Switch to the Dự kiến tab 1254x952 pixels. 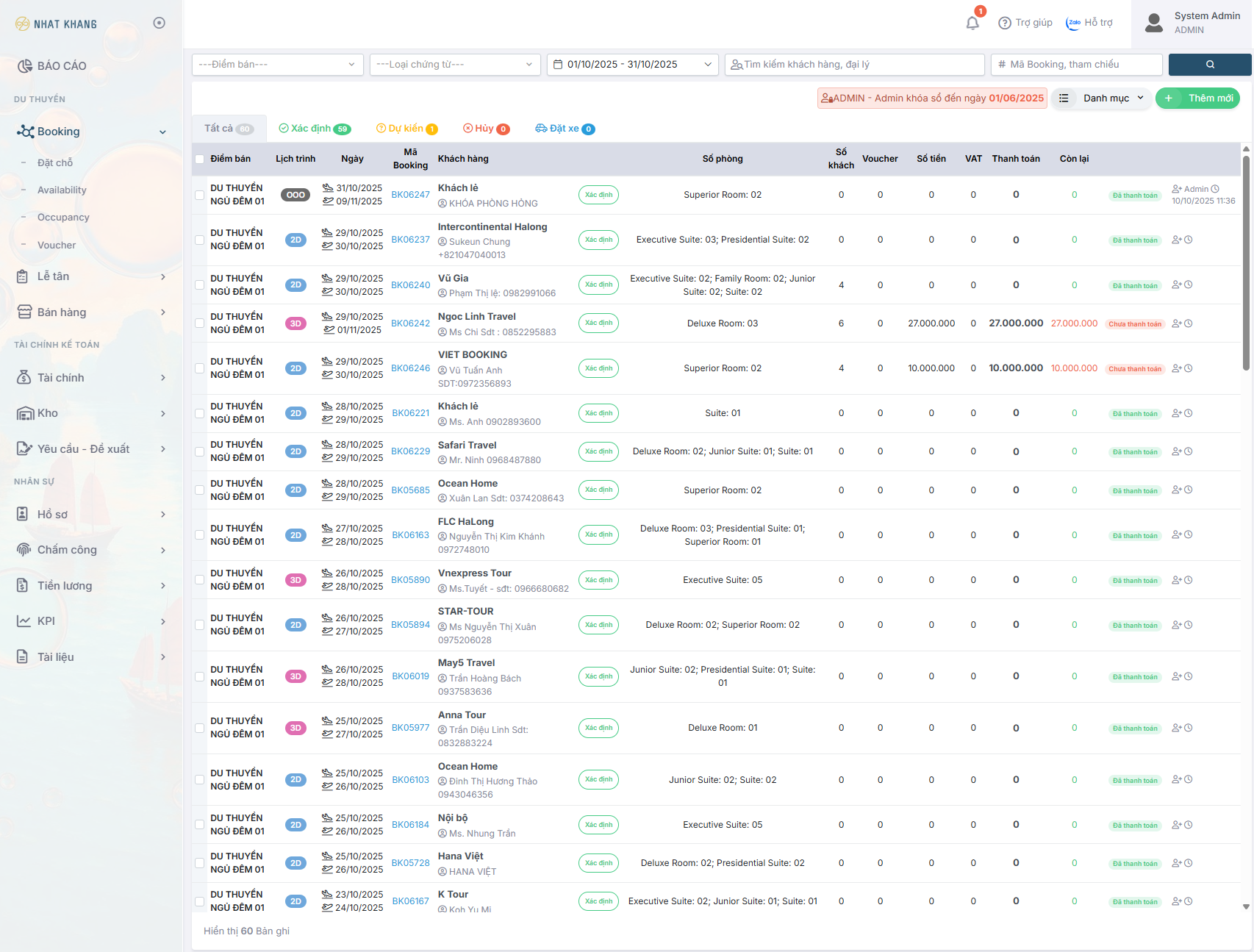pyautogui.click(x=406, y=129)
